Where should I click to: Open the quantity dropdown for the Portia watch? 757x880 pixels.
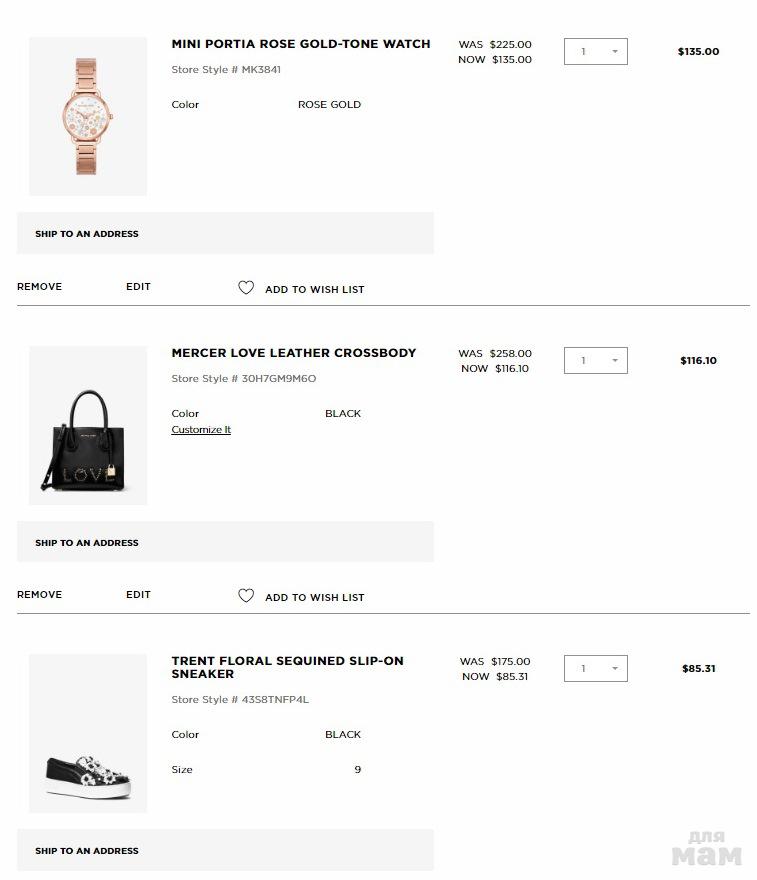click(596, 52)
